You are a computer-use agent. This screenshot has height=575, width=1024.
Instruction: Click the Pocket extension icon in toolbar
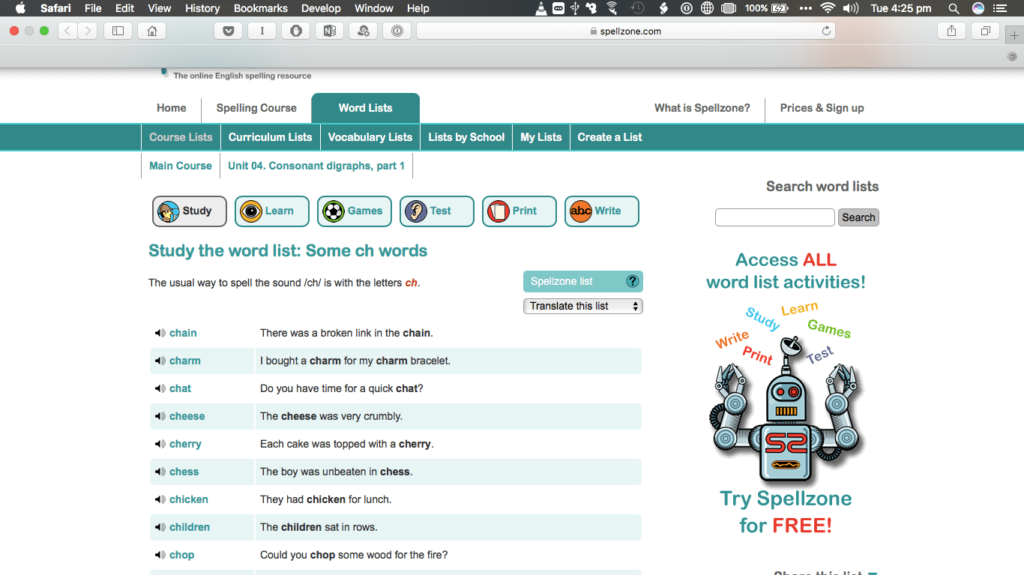coord(229,31)
